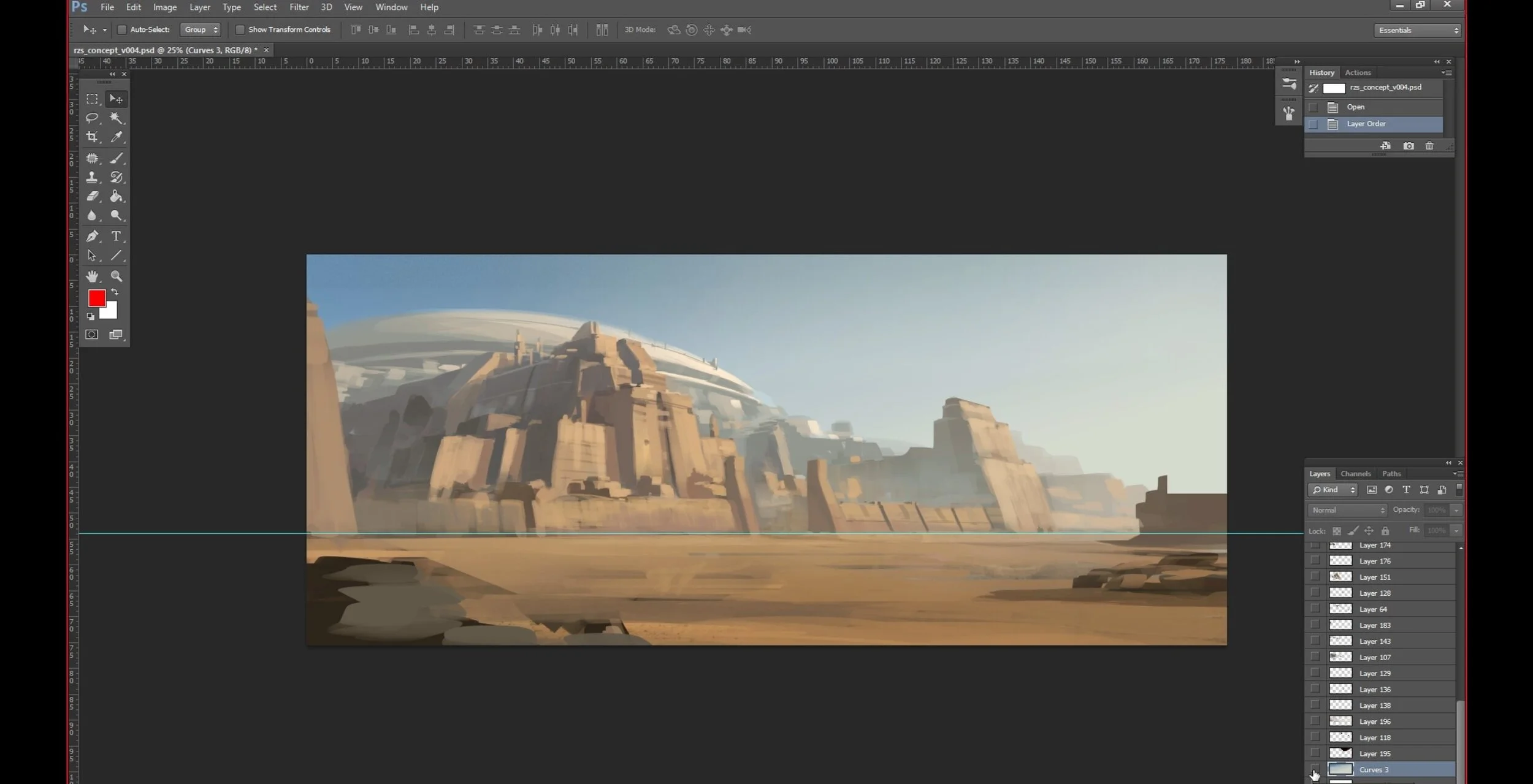Select the Lasso tool
The image size is (1533, 784).
[x=92, y=117]
